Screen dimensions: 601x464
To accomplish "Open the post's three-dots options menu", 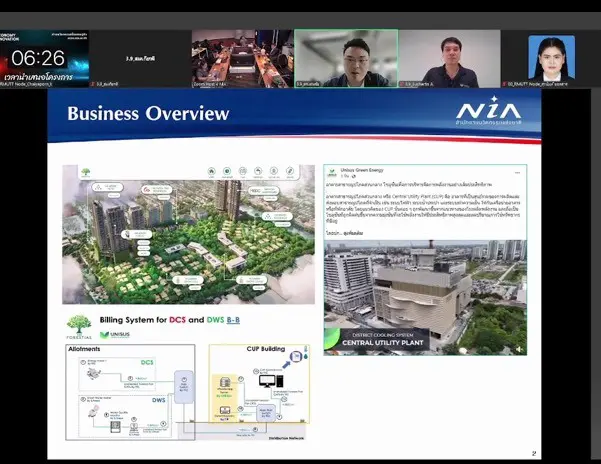I will click(519, 172).
